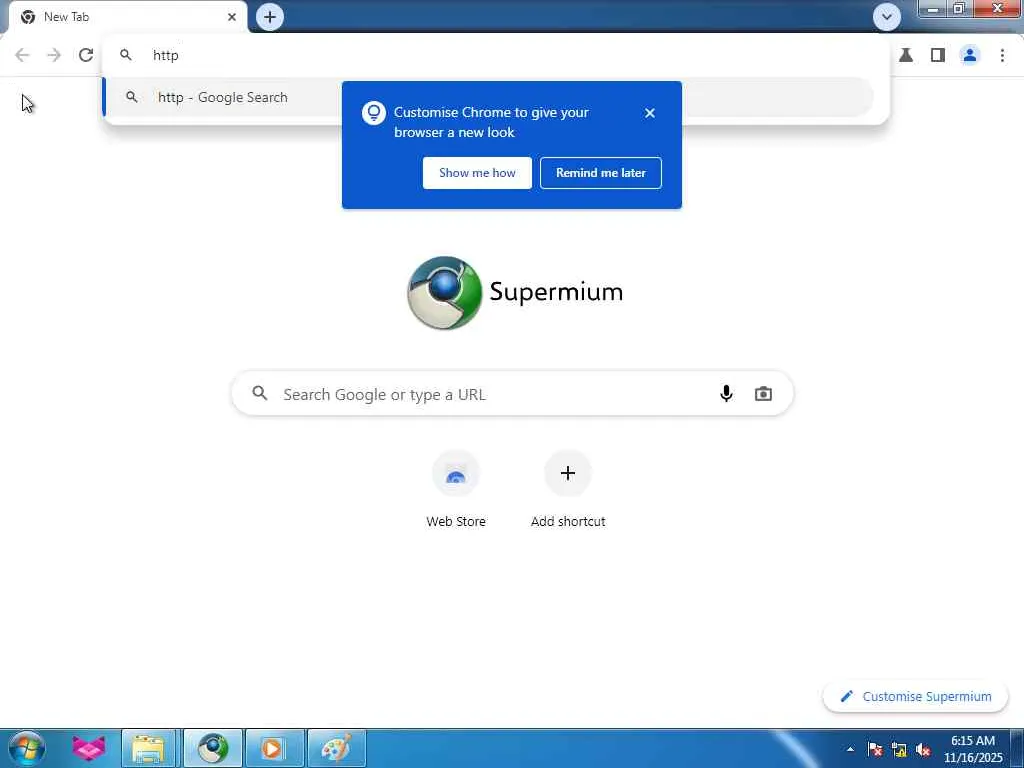1024x768 pixels.
Task: Open the tab search dropdown arrow
Action: 886,17
